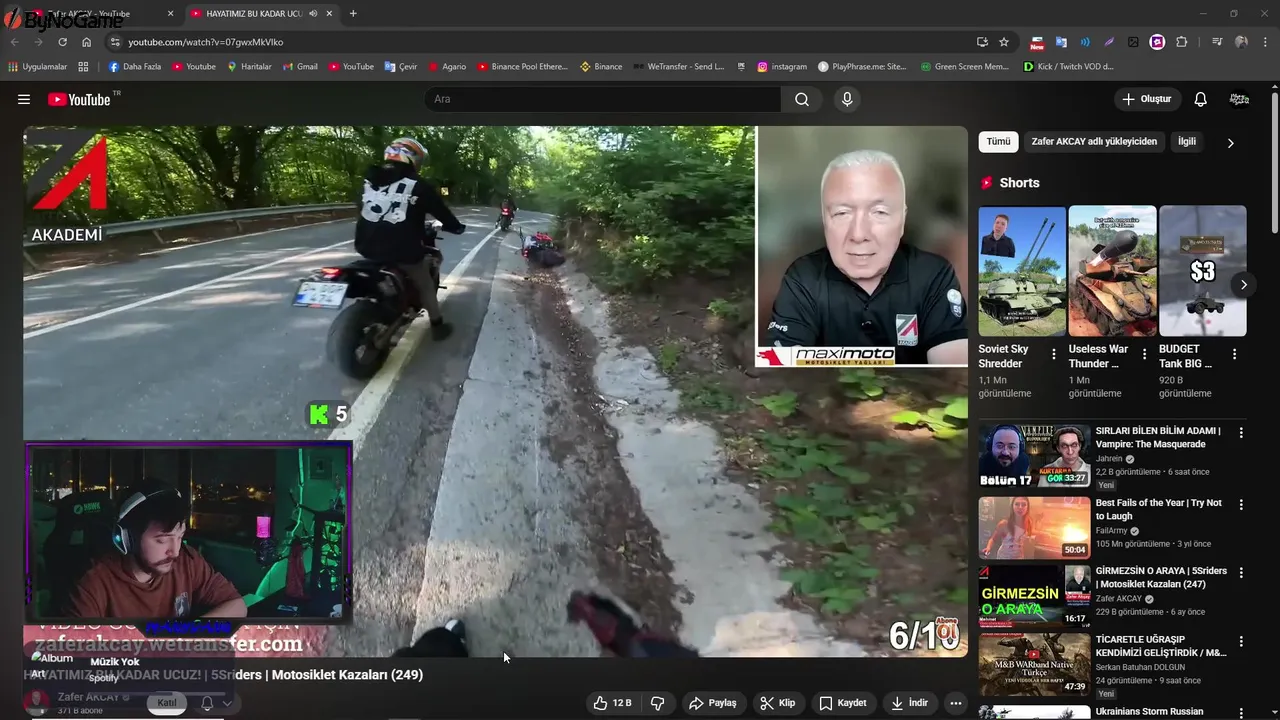Select the İlgili filter chip

pos(1186,142)
